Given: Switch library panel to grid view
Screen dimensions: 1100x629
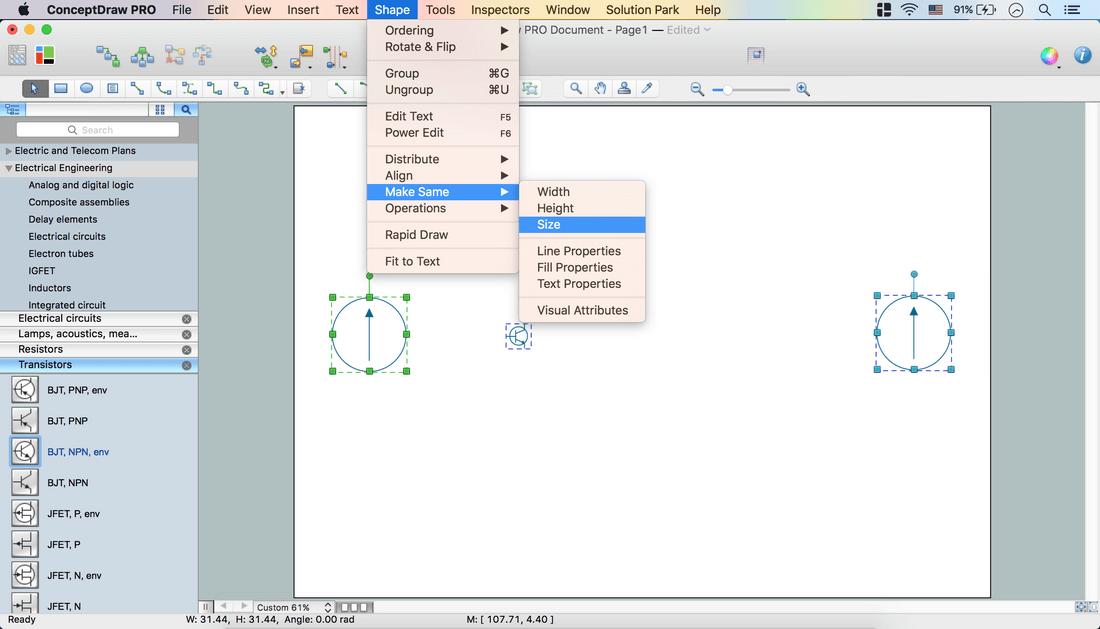Looking at the screenshot, I should coord(160,110).
